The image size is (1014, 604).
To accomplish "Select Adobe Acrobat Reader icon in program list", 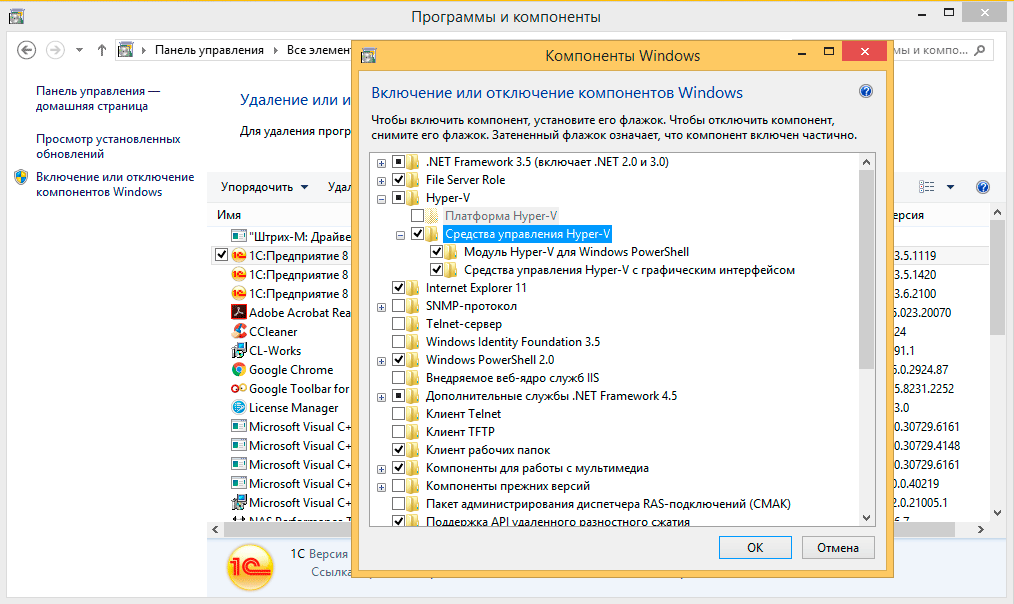I will coord(239,312).
